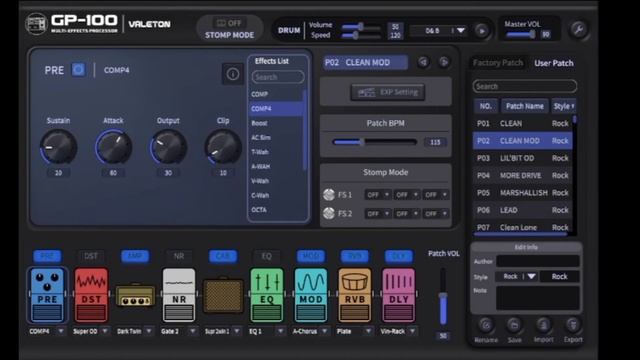Select Boost in Effects List
Image resolution: width=640 pixels, height=360 pixels.
pos(276,123)
